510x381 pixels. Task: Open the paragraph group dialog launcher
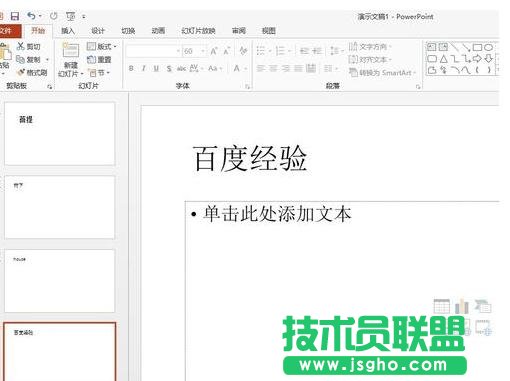pos(418,87)
